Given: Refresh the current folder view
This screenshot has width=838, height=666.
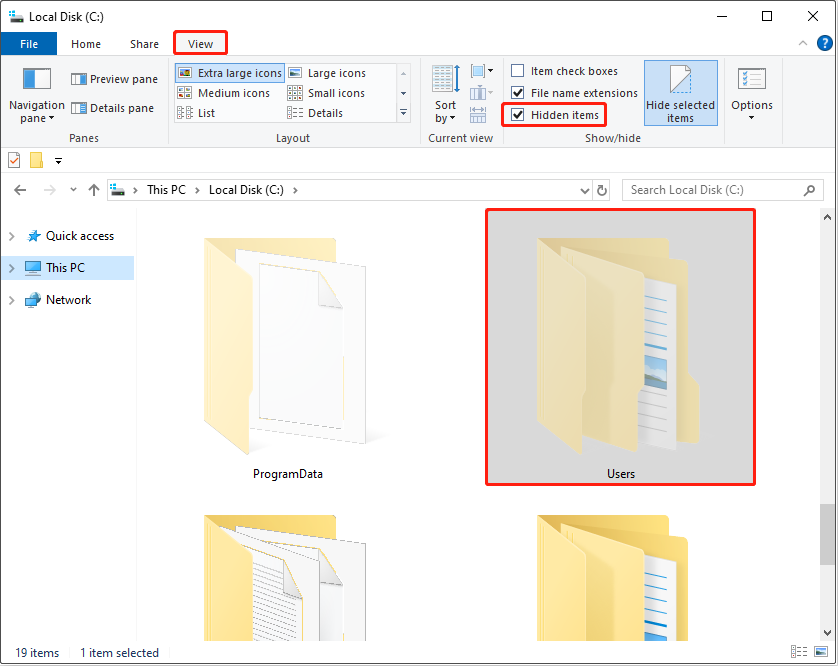Looking at the screenshot, I should [x=600, y=190].
